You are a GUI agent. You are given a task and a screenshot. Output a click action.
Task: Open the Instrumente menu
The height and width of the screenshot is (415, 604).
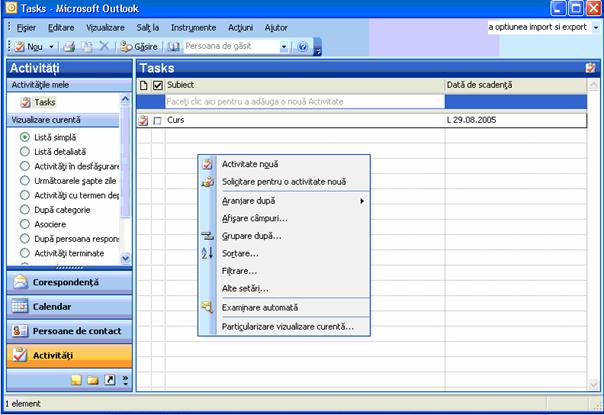click(192, 27)
